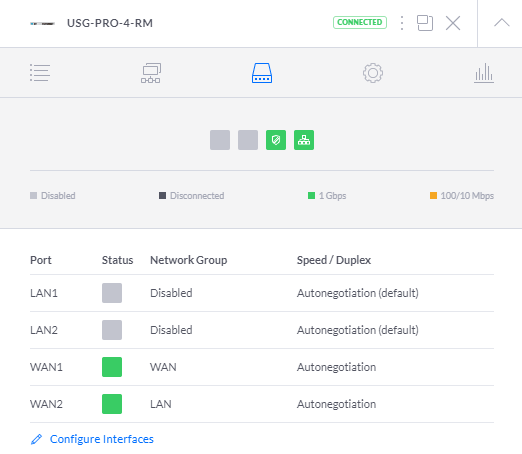The width and height of the screenshot is (522, 454).
Task: Click LAN1 gray status swatch
Action: [112, 293]
